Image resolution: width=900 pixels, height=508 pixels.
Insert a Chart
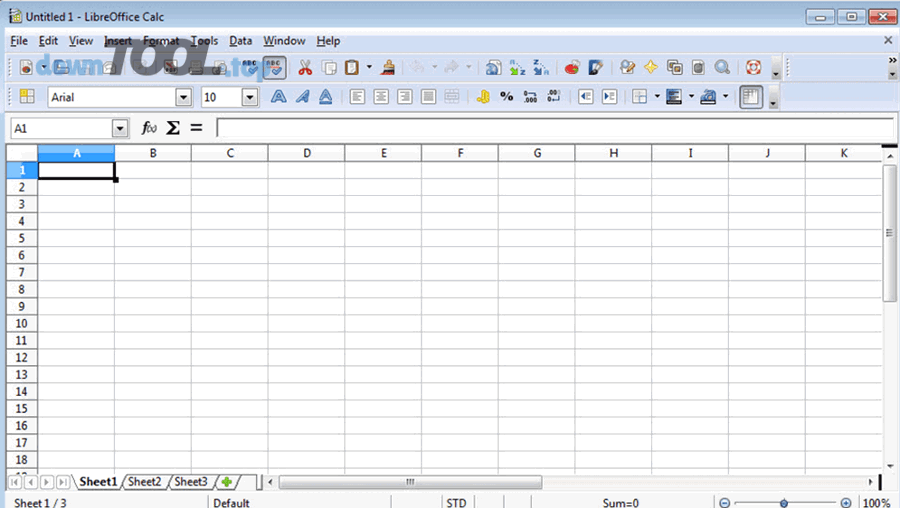coord(572,68)
